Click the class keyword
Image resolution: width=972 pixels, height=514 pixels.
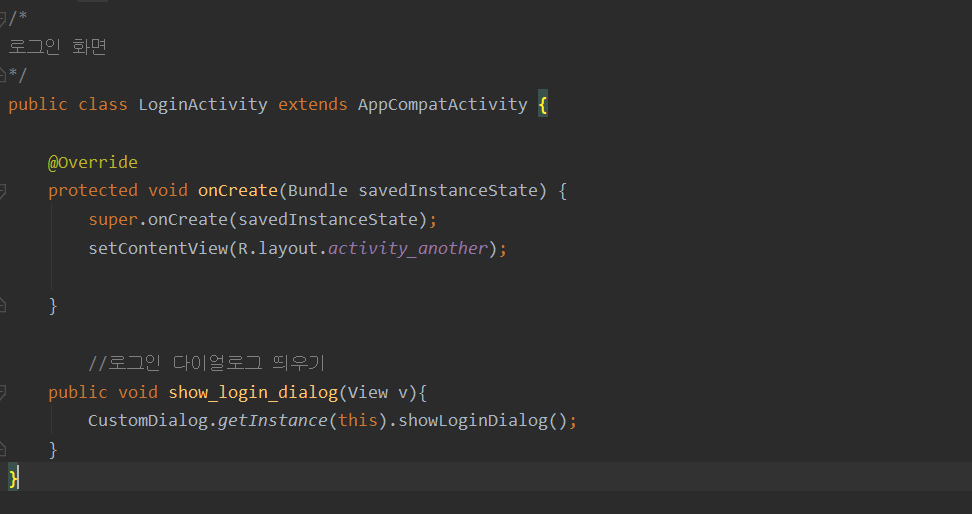coord(103,104)
